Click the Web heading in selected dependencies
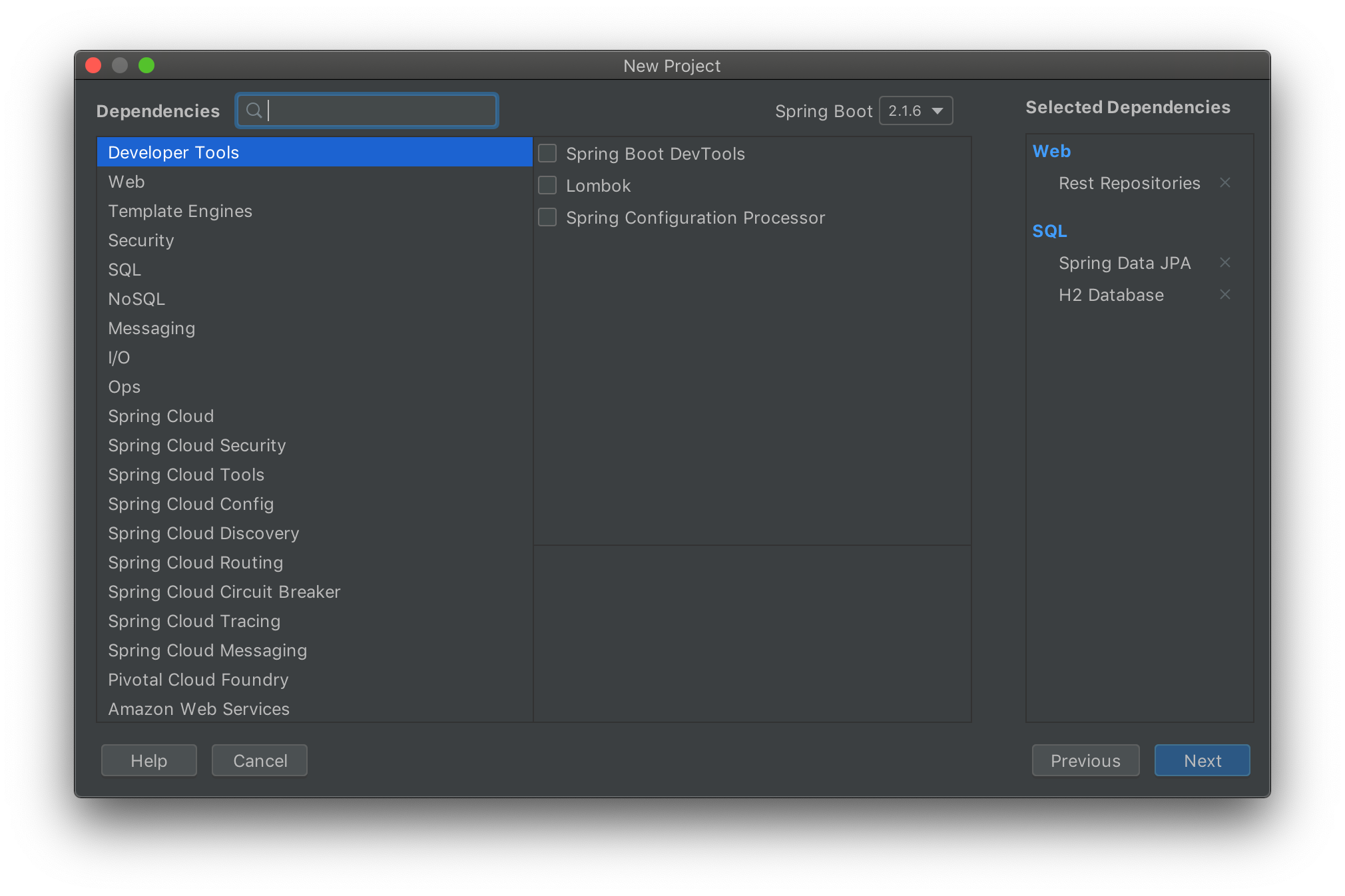The image size is (1345, 896). coord(1051,151)
